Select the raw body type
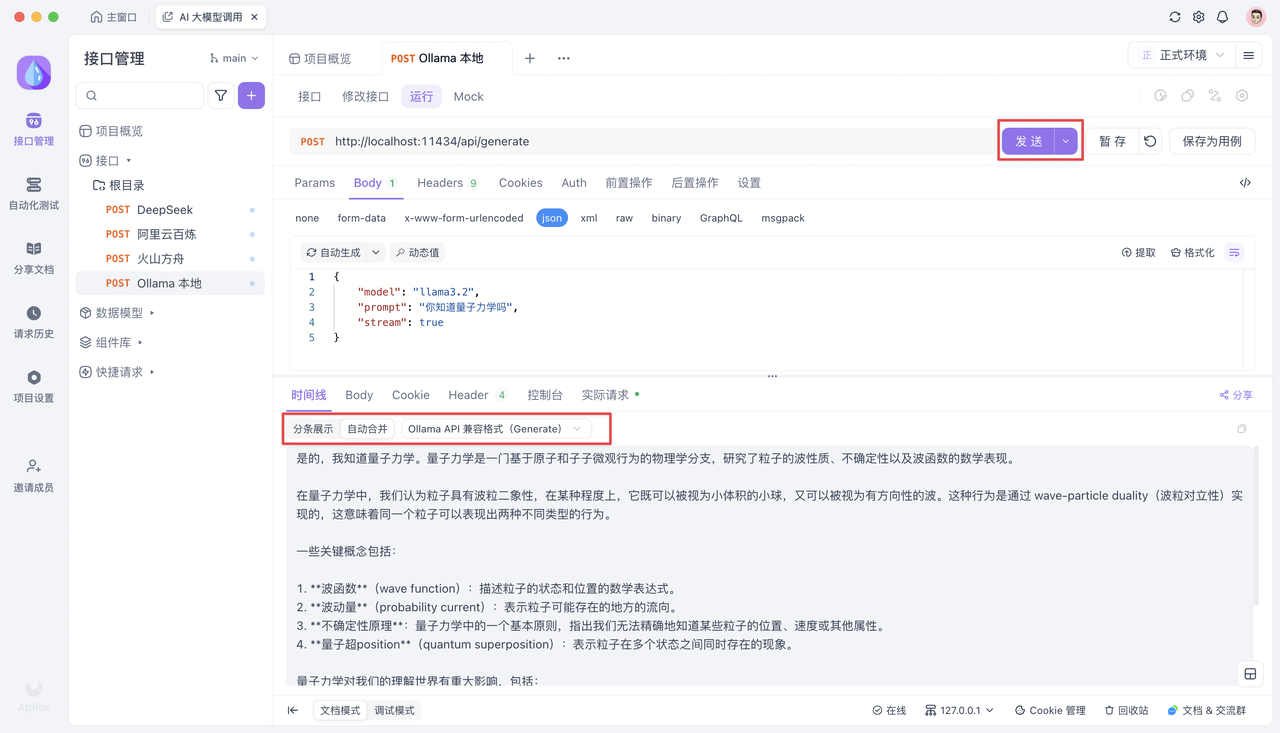1280x733 pixels. tap(624, 218)
